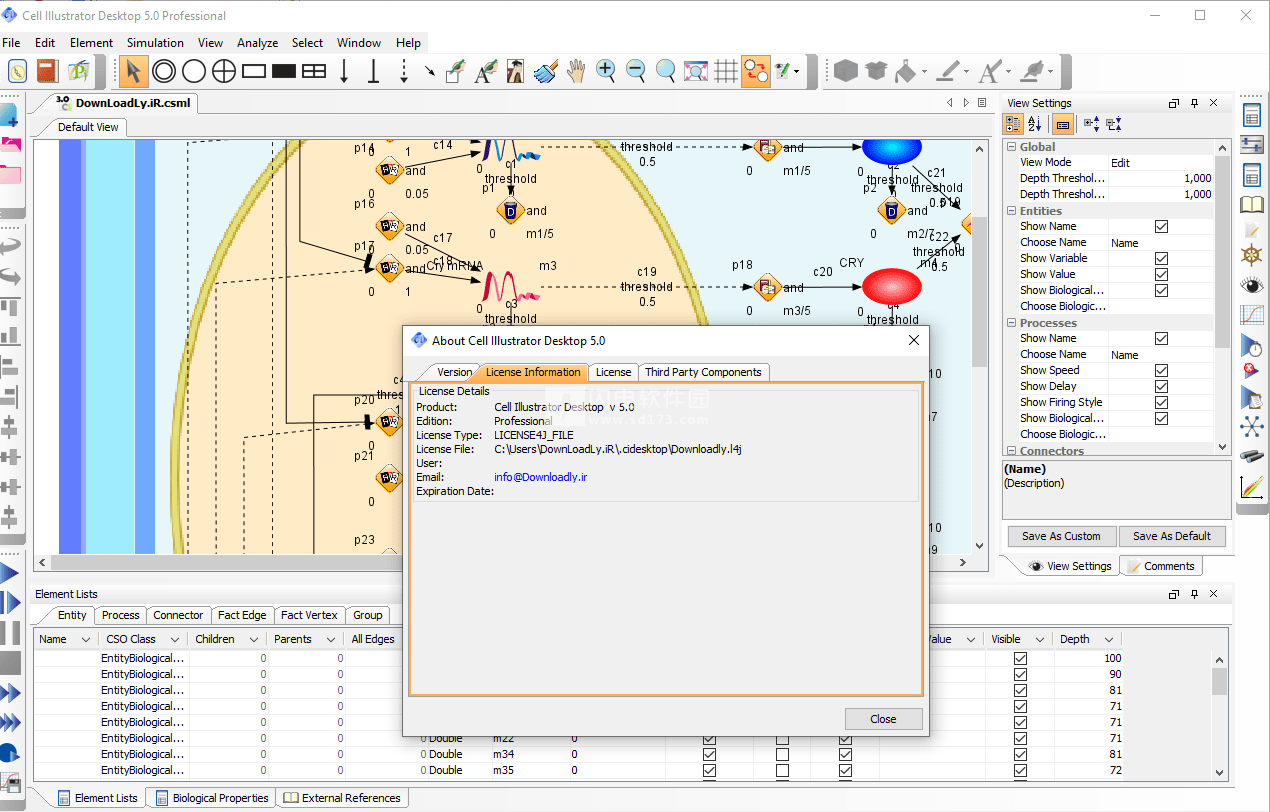This screenshot has width=1270, height=812.
Task: Click Save As Default button
Action: pos(1172,536)
